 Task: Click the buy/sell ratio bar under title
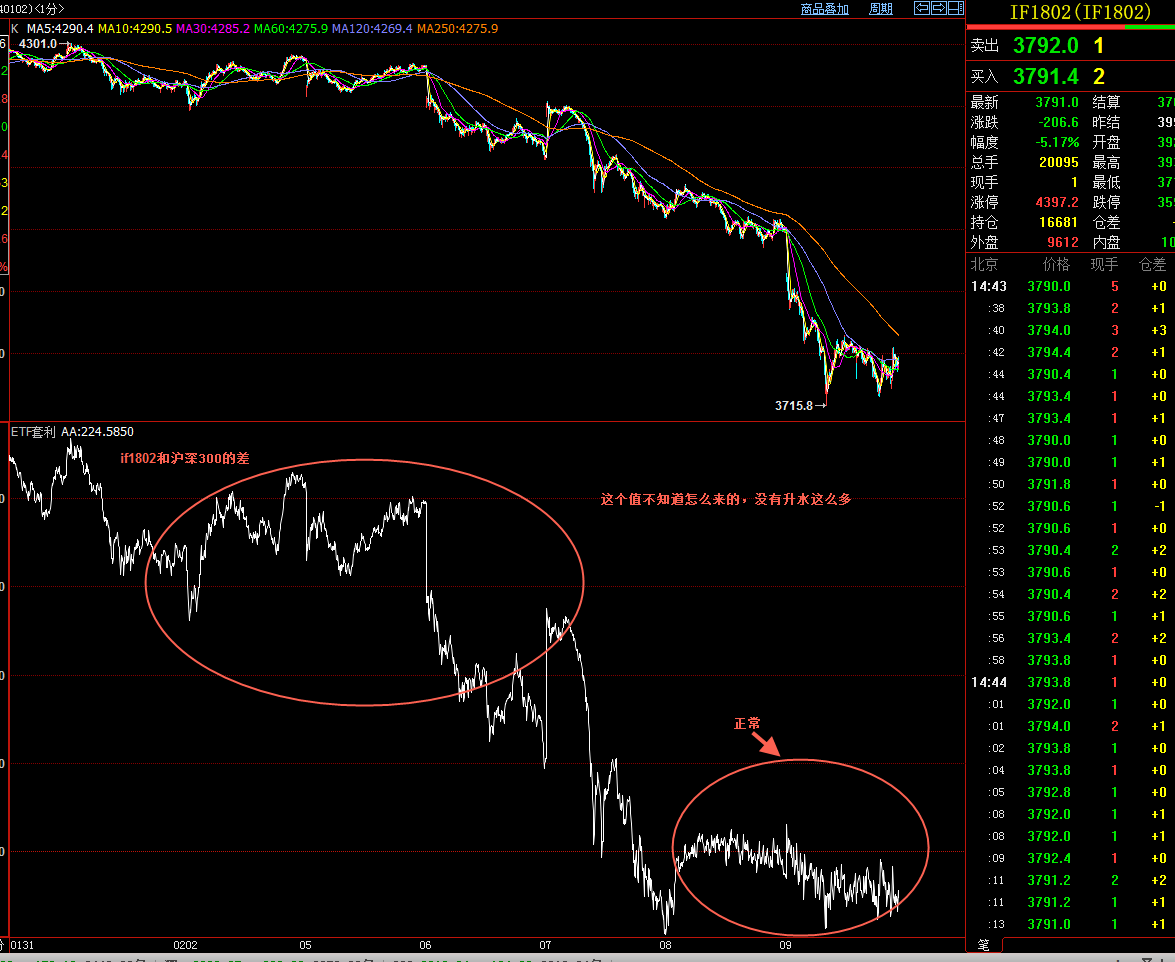pyautogui.click(x=1070, y=27)
